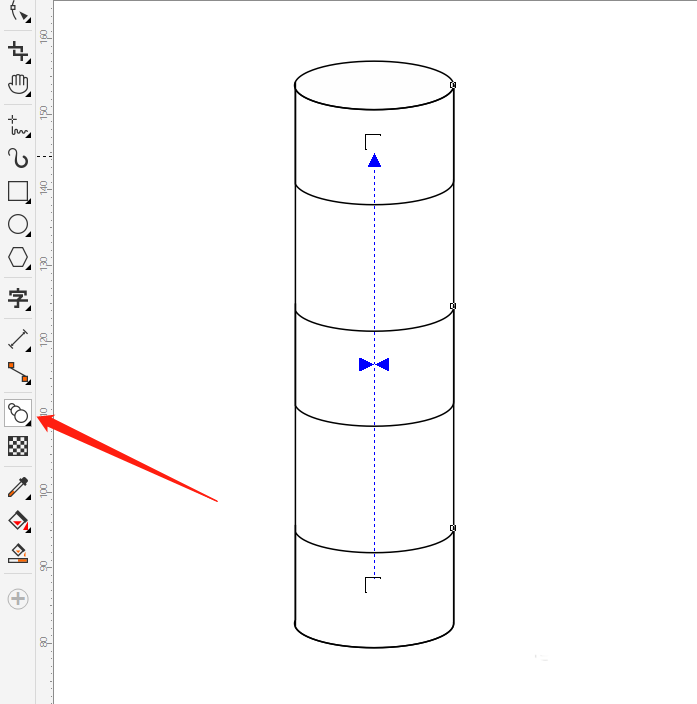Select the Parallel Dimension tool
This screenshot has width=697, height=704.
pos(18,339)
